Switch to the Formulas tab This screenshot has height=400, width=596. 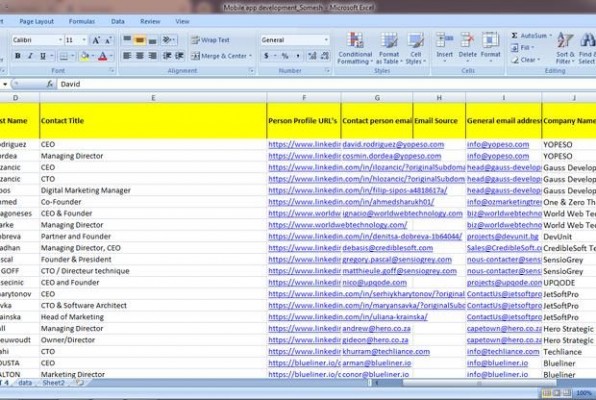pos(82,21)
